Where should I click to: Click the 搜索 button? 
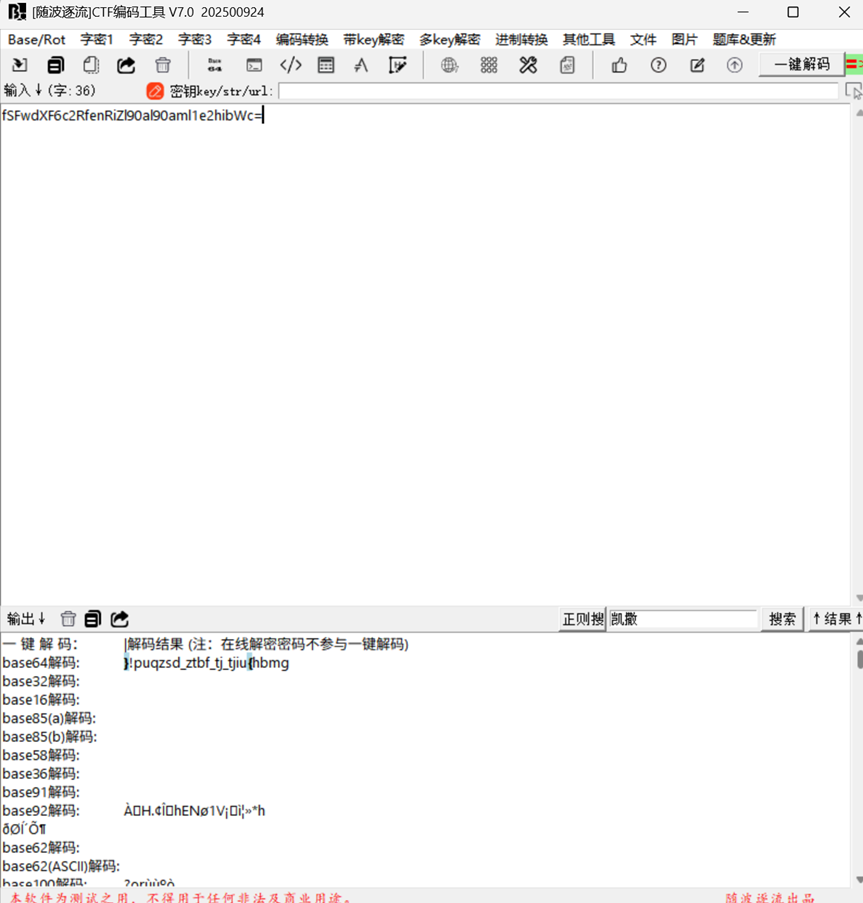pyautogui.click(x=783, y=619)
